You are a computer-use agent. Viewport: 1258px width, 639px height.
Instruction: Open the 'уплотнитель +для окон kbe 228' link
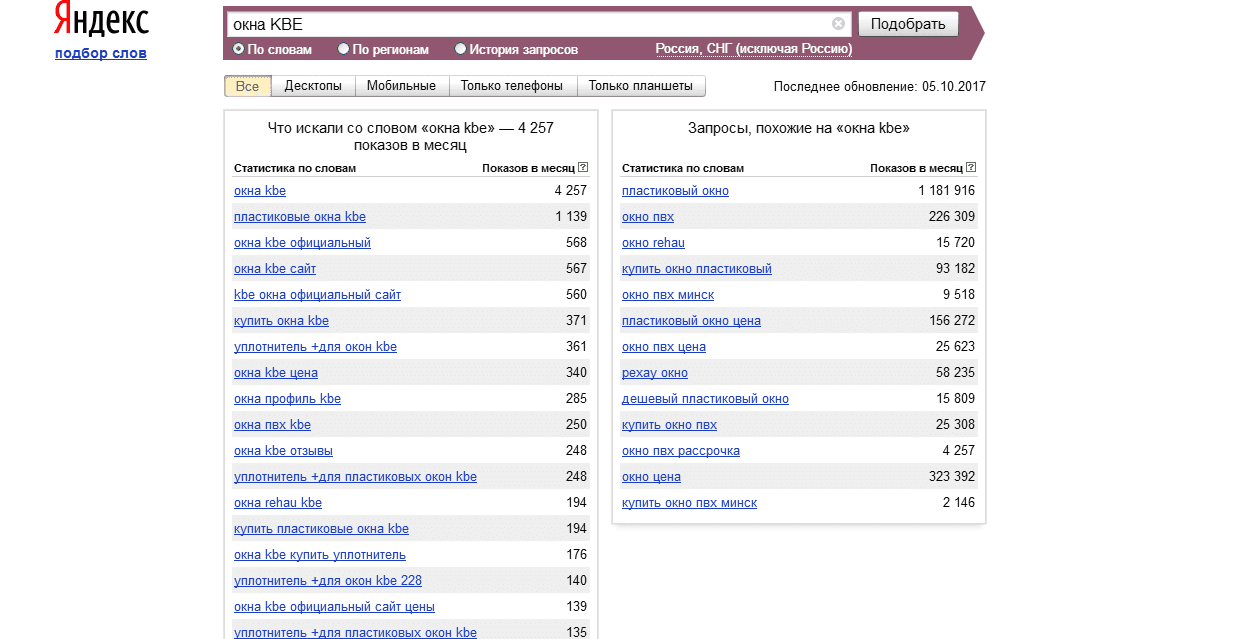[x=327, y=581]
